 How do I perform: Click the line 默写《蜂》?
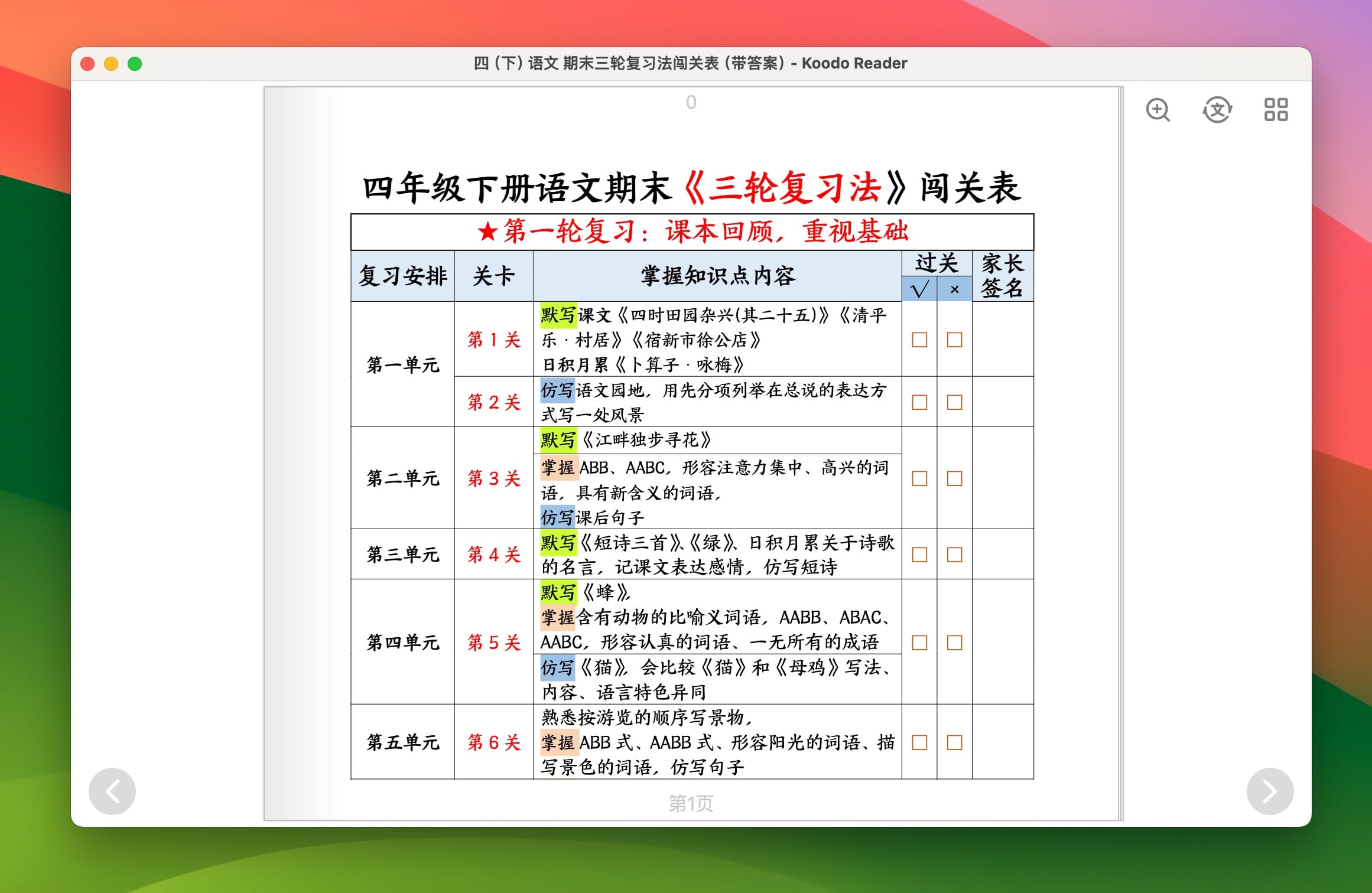[x=586, y=592]
